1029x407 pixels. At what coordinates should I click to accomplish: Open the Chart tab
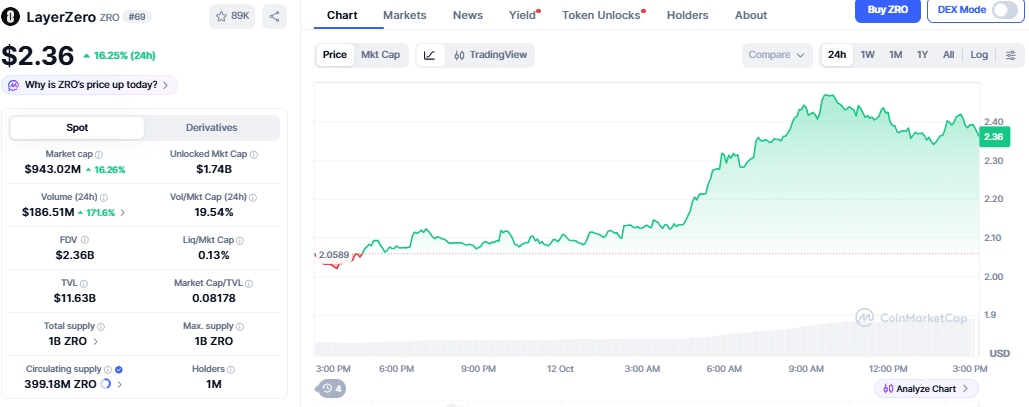point(343,15)
